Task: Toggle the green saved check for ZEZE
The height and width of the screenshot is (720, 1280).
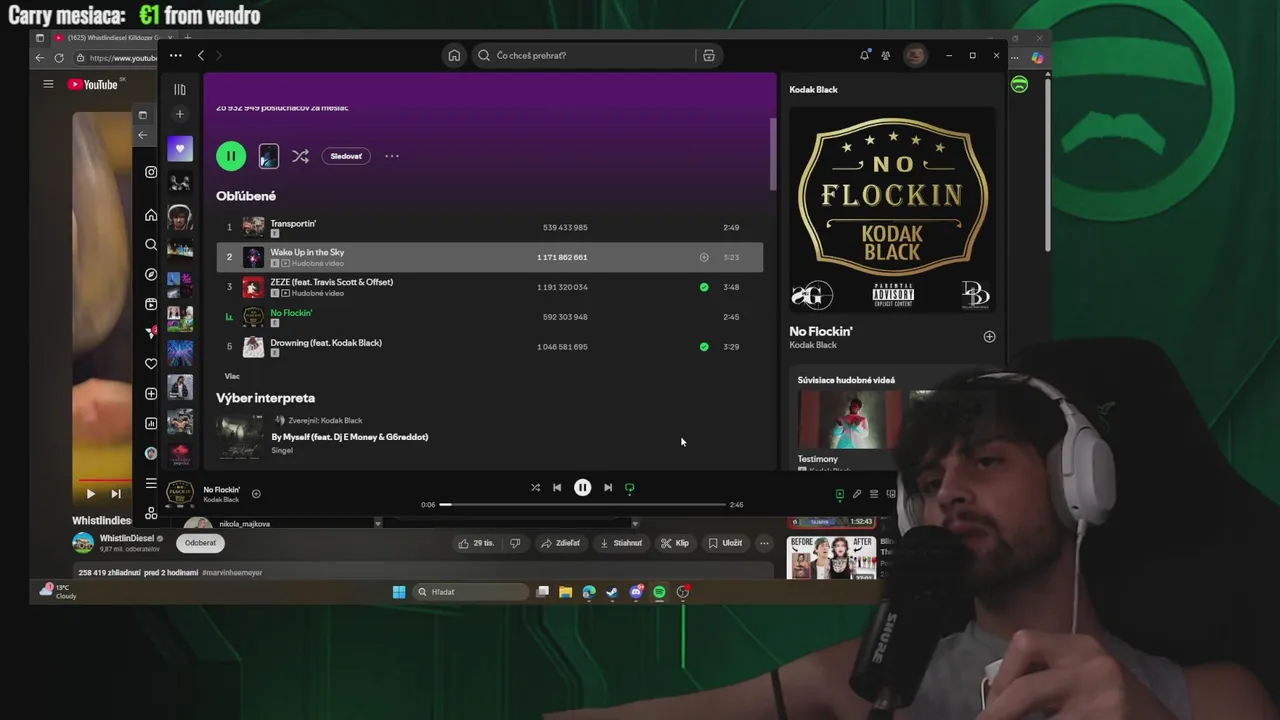Action: (x=704, y=287)
